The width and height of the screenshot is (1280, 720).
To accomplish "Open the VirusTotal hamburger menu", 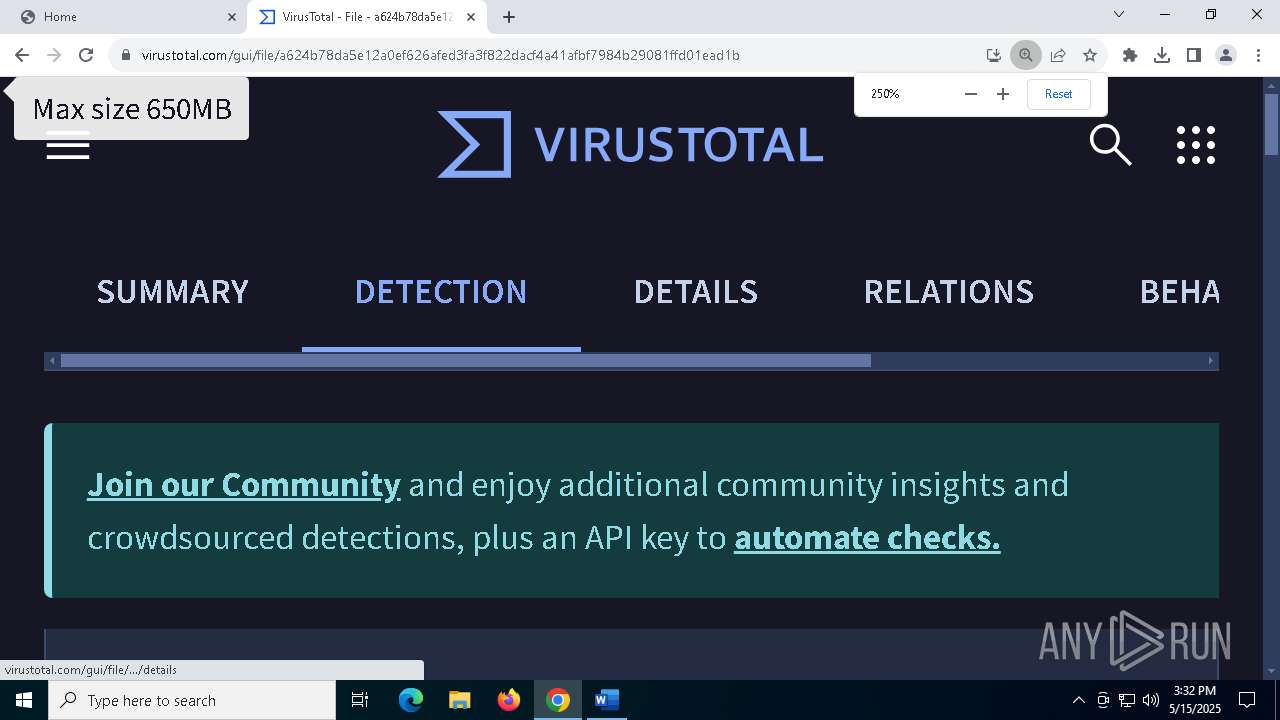I will click(x=68, y=148).
